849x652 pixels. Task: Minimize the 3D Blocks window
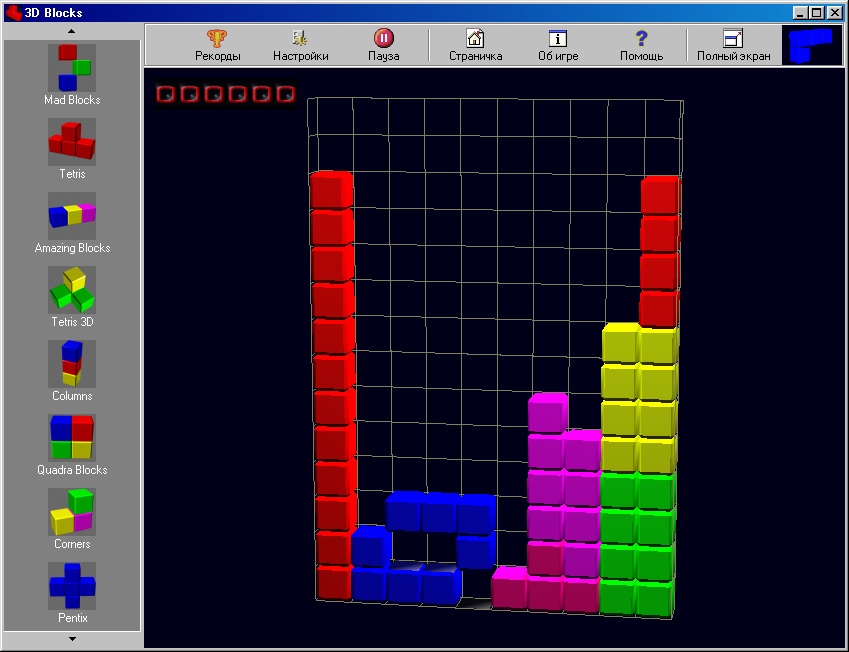point(800,12)
